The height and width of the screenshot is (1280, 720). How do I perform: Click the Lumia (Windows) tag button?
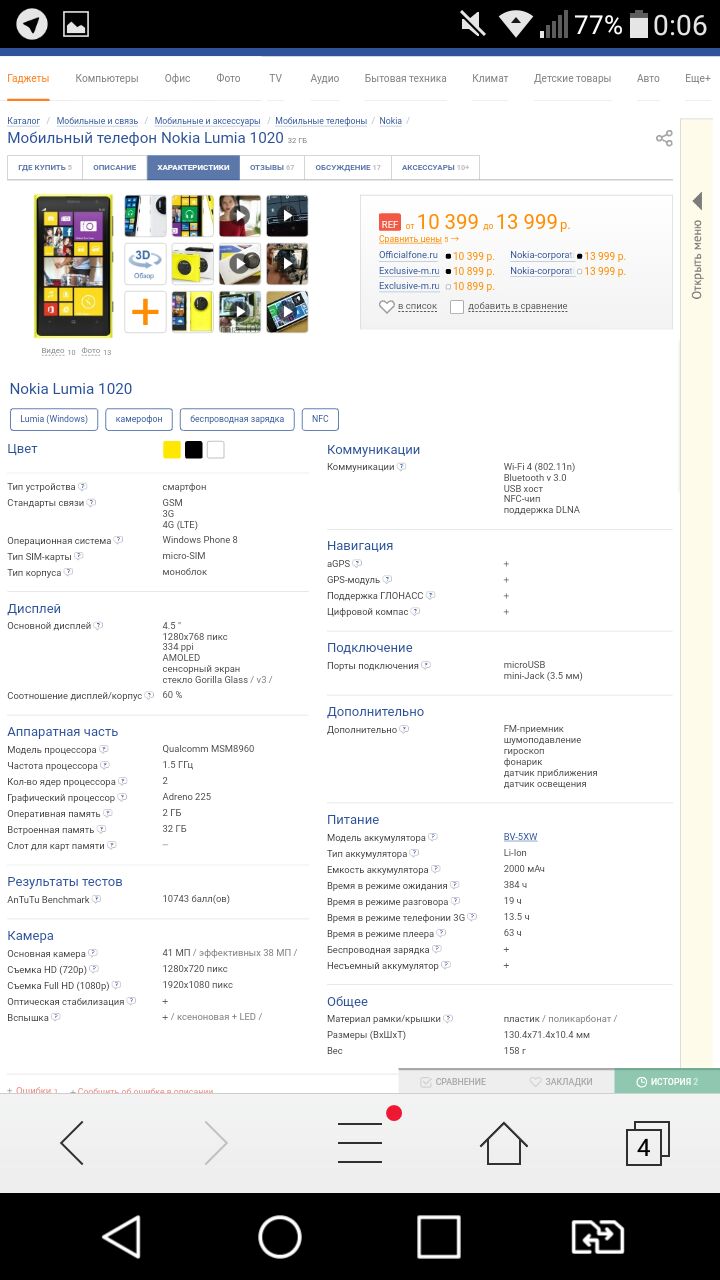(54, 419)
